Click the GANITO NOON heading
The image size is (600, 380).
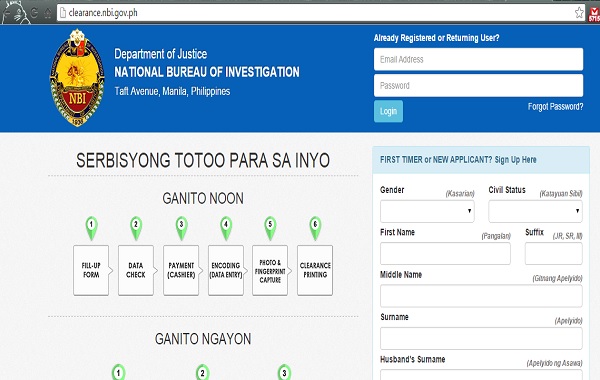(203, 199)
